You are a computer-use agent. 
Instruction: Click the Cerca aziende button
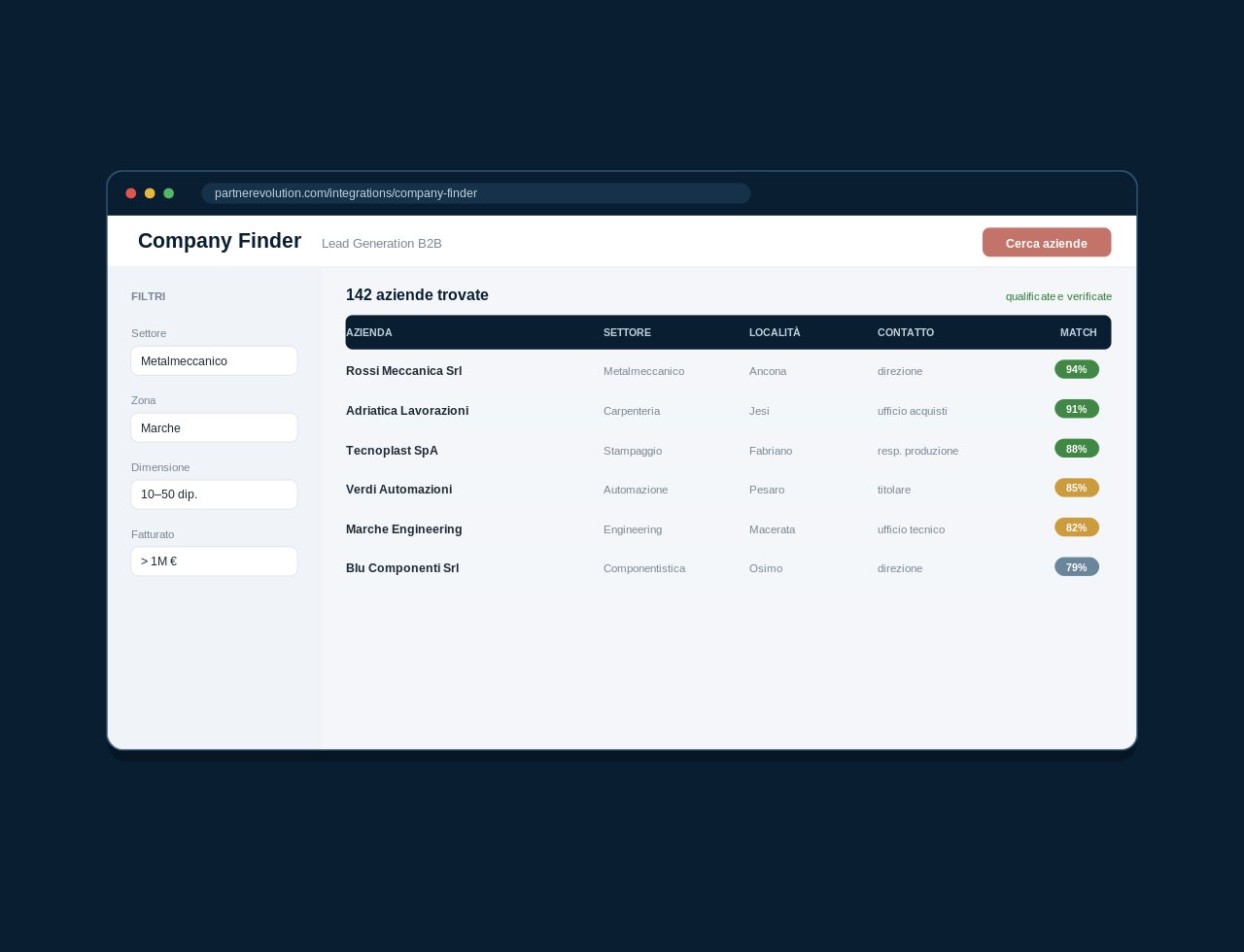point(1047,243)
